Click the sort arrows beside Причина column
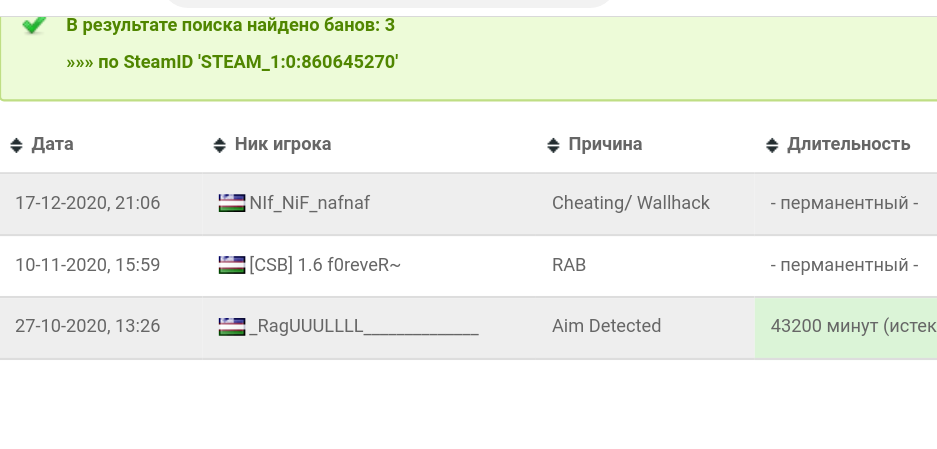Viewport: 937px width, 449px height. tap(553, 145)
